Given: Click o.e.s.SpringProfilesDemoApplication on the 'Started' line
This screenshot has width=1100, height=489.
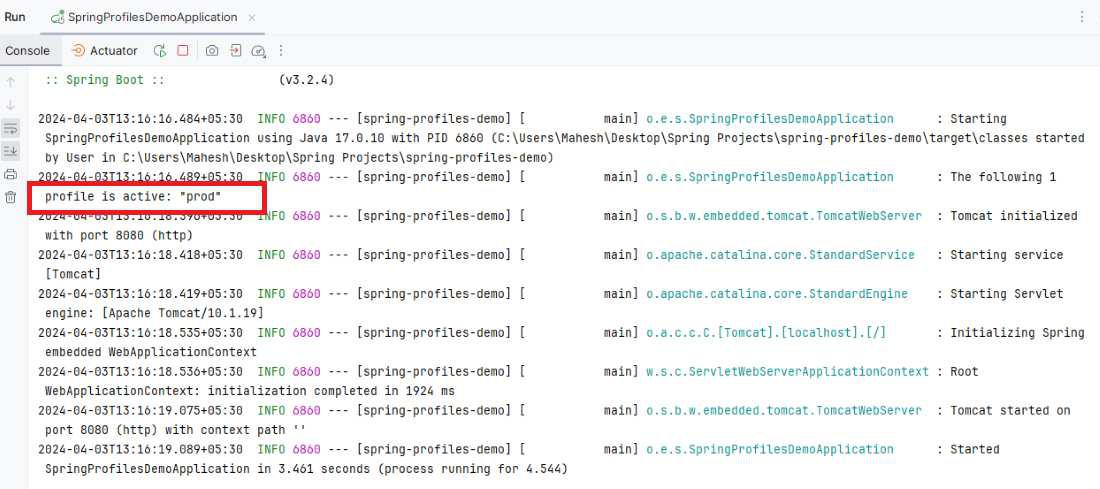Looking at the screenshot, I should coord(770,449).
